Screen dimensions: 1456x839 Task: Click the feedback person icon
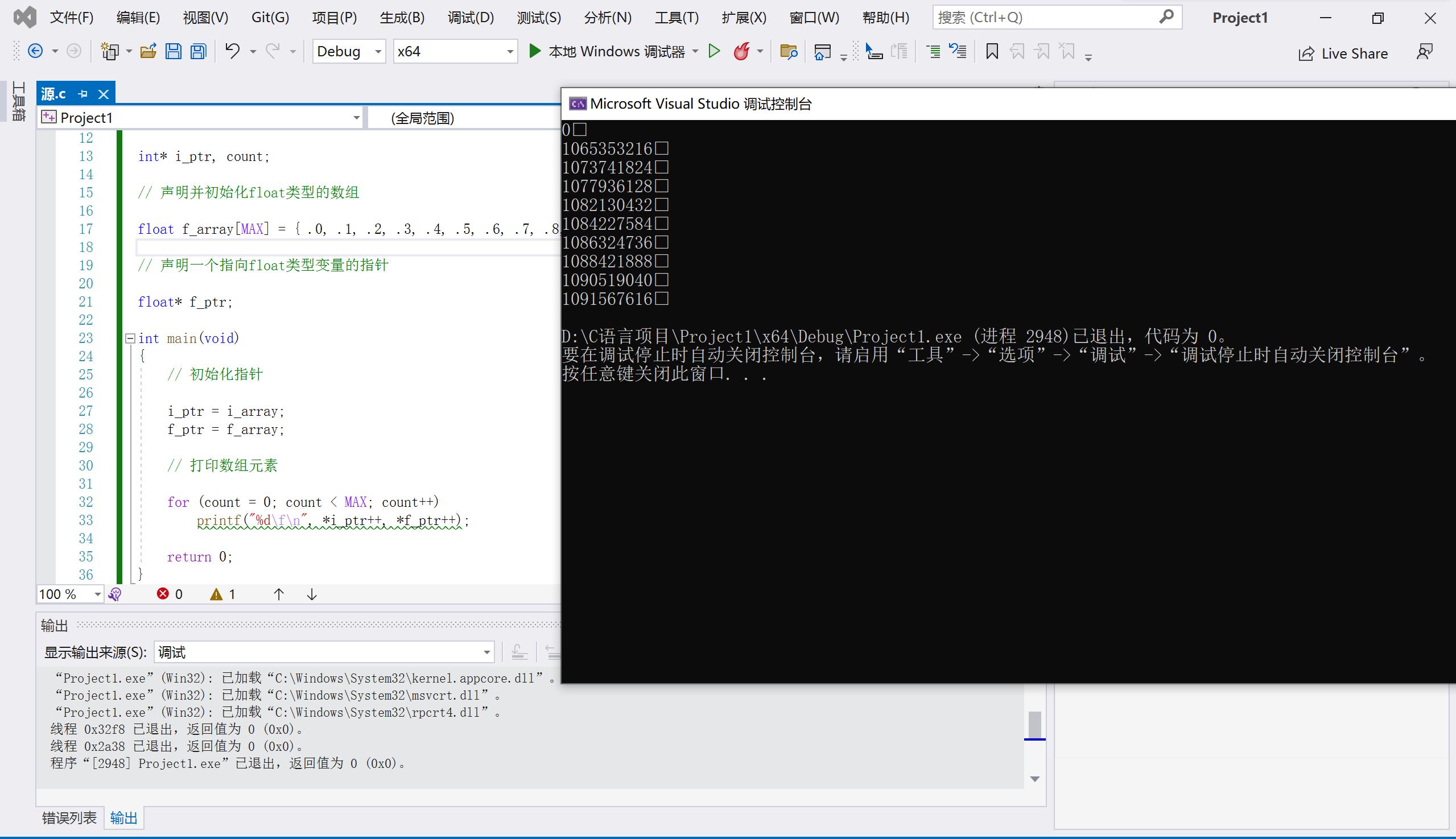1424,51
